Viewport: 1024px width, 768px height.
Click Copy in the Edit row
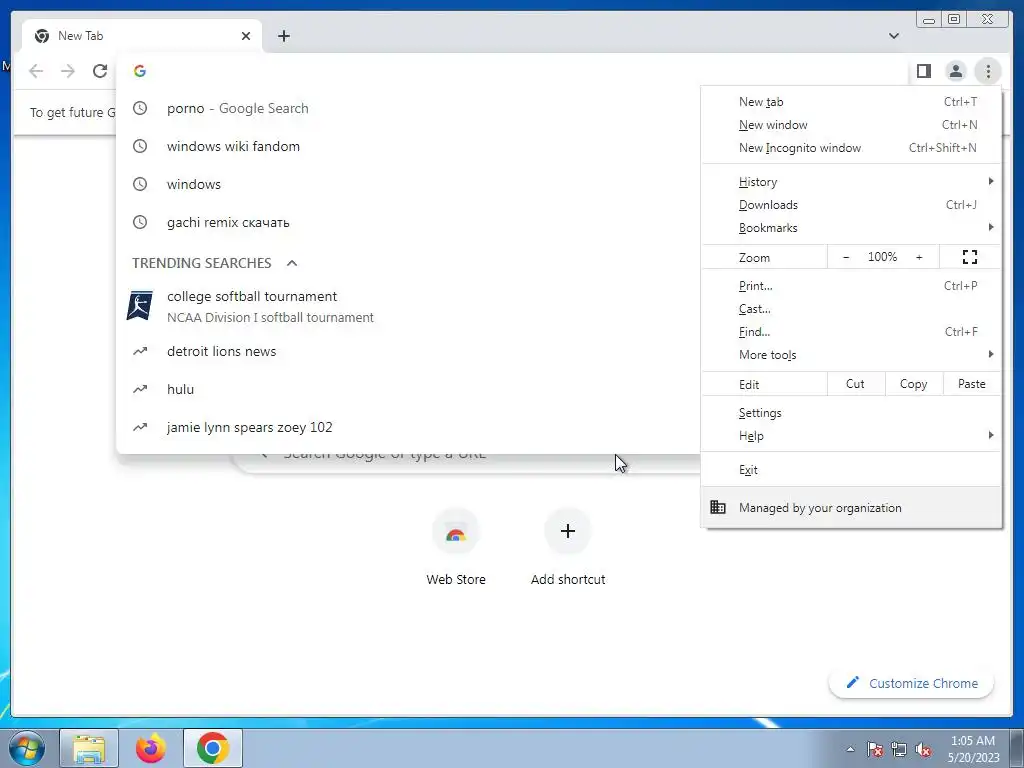[914, 384]
